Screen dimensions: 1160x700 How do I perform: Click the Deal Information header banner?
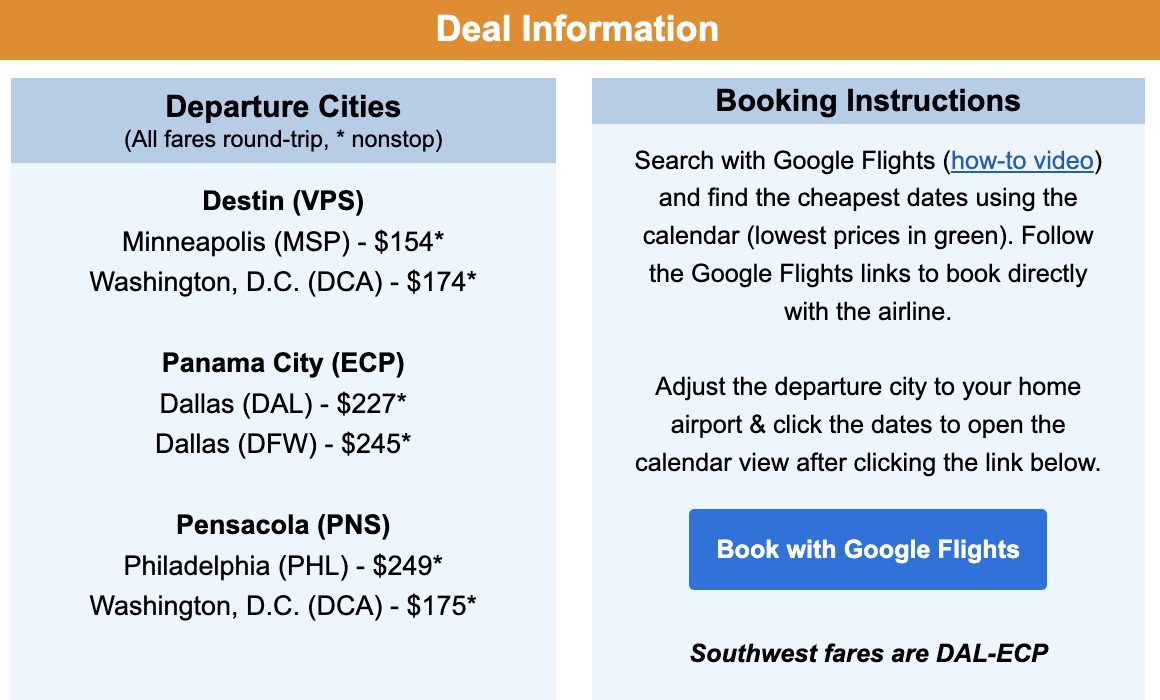578,28
